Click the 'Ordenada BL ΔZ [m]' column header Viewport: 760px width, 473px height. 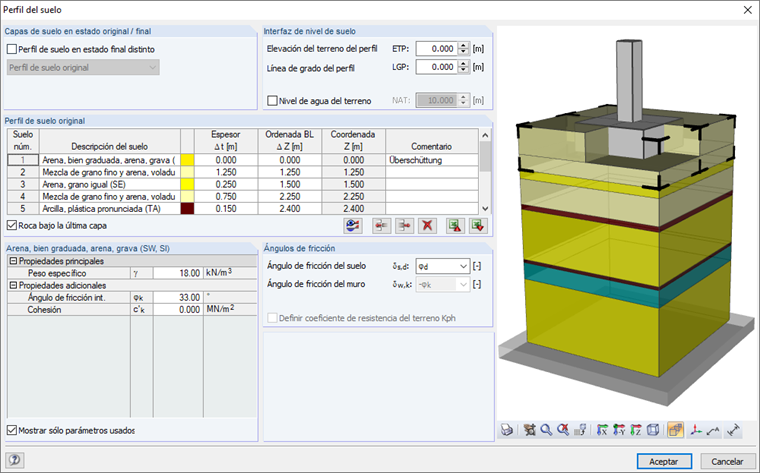pyautogui.click(x=289, y=141)
